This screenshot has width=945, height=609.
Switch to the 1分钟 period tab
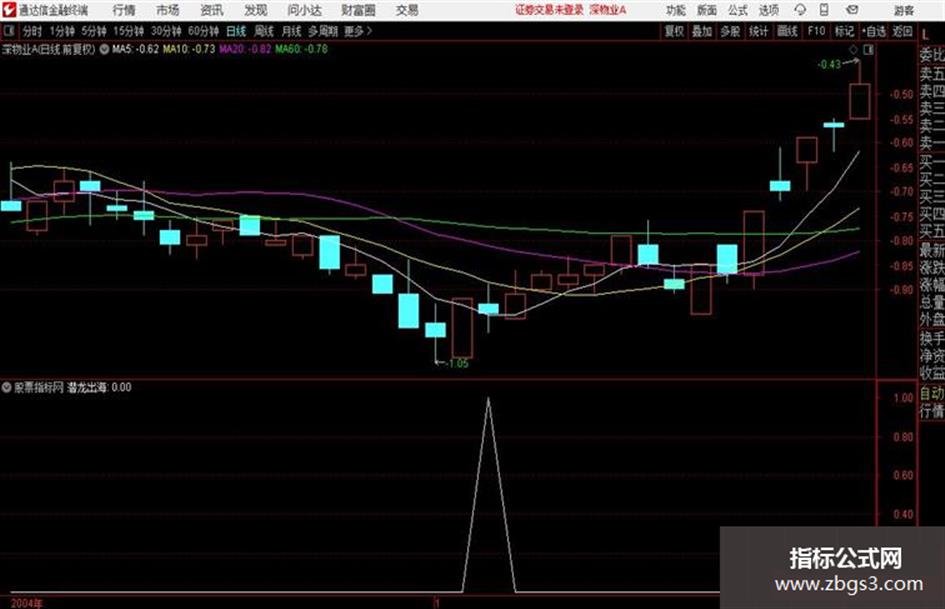[x=62, y=31]
